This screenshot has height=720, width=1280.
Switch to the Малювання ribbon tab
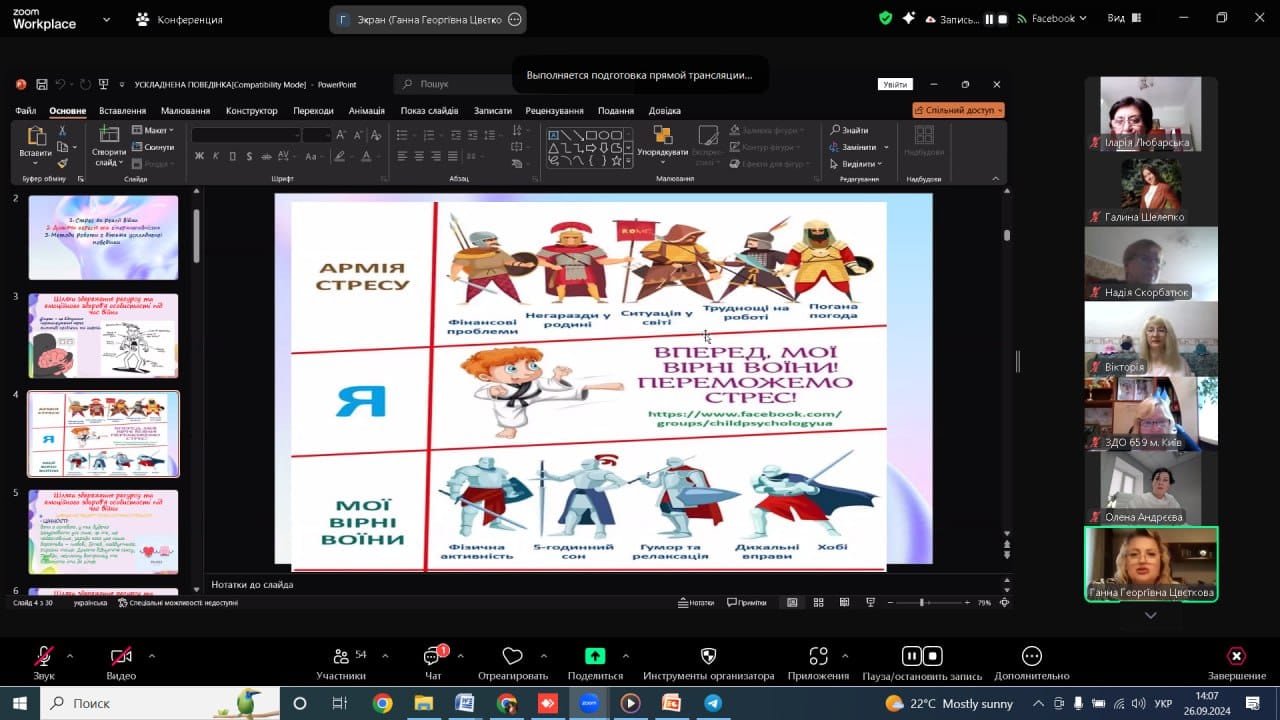click(x=185, y=111)
